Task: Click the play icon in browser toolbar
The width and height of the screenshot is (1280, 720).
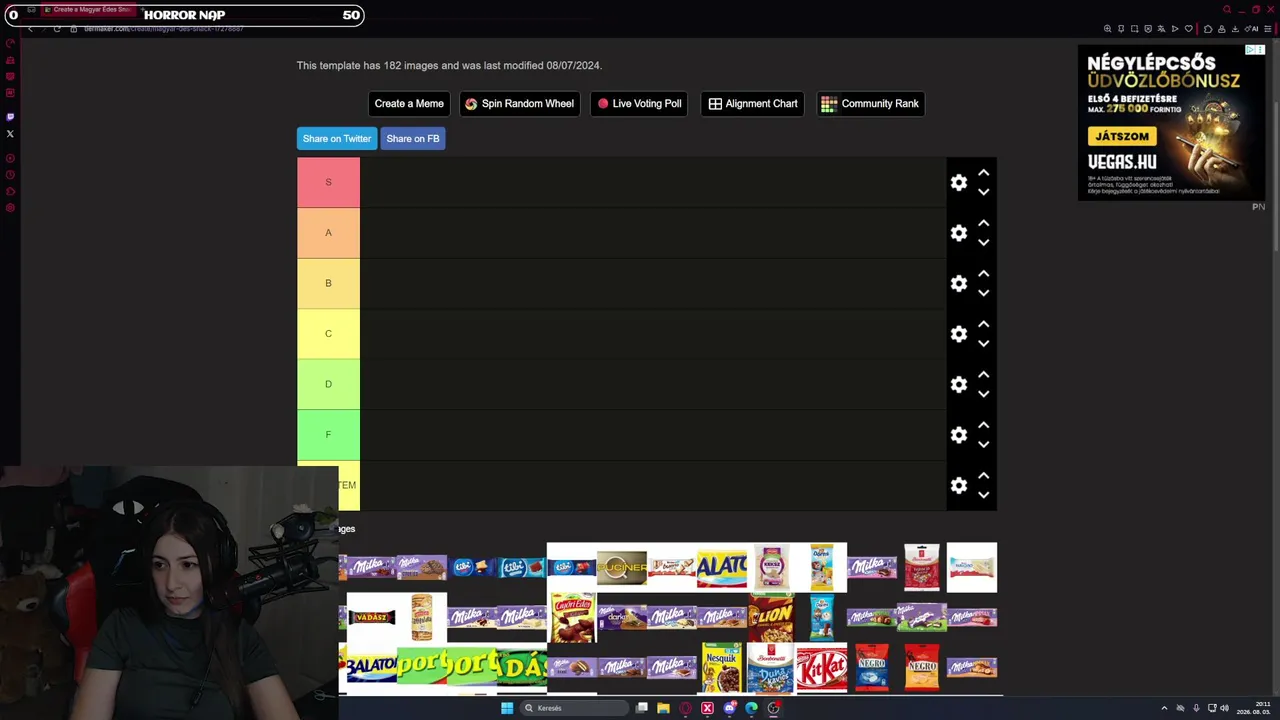Action: (1175, 29)
